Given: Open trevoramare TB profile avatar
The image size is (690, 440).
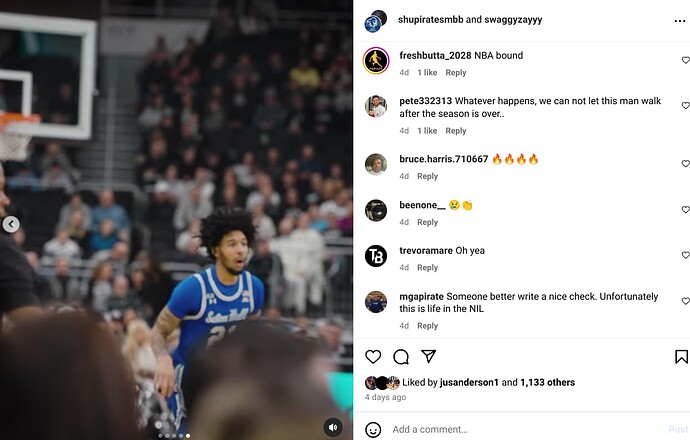Looking at the screenshot, I should click(x=376, y=256).
